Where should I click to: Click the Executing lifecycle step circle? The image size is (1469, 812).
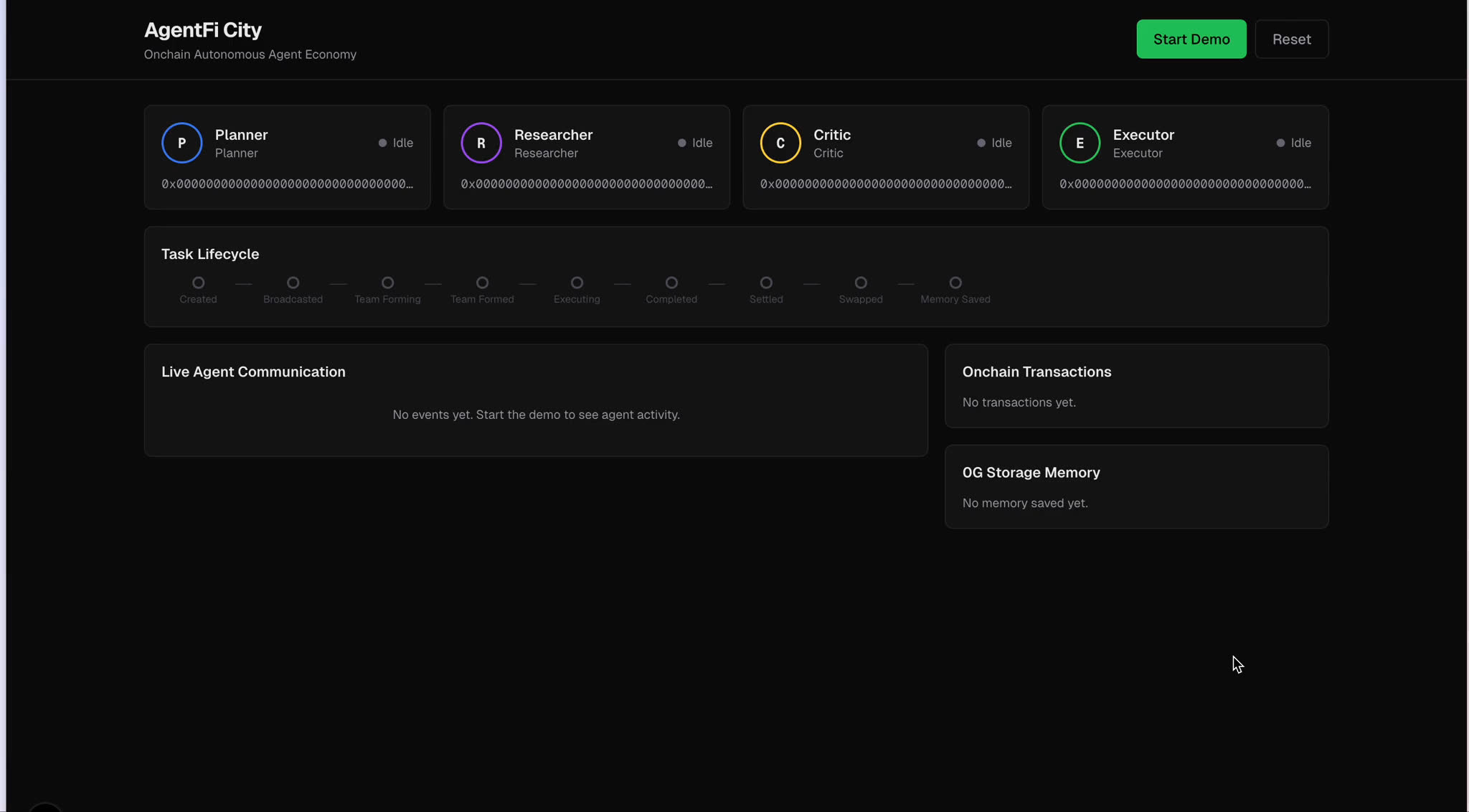[577, 283]
